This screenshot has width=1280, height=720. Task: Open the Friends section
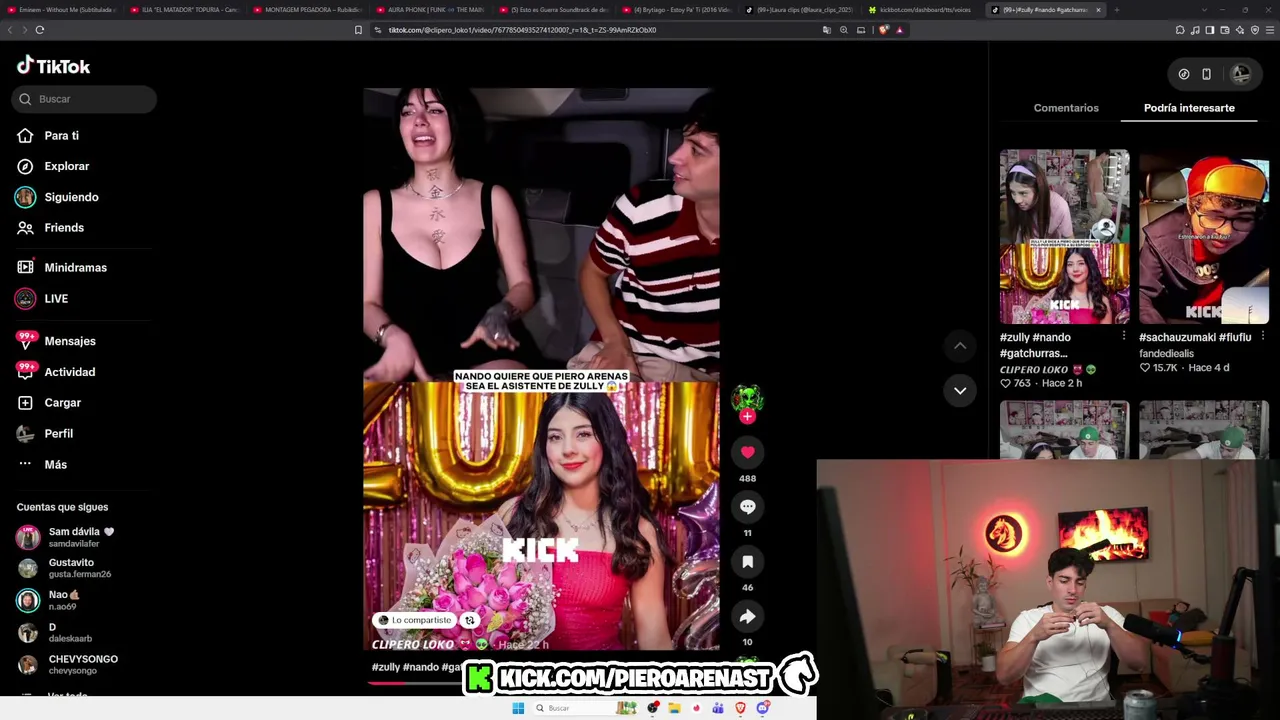pos(51,228)
